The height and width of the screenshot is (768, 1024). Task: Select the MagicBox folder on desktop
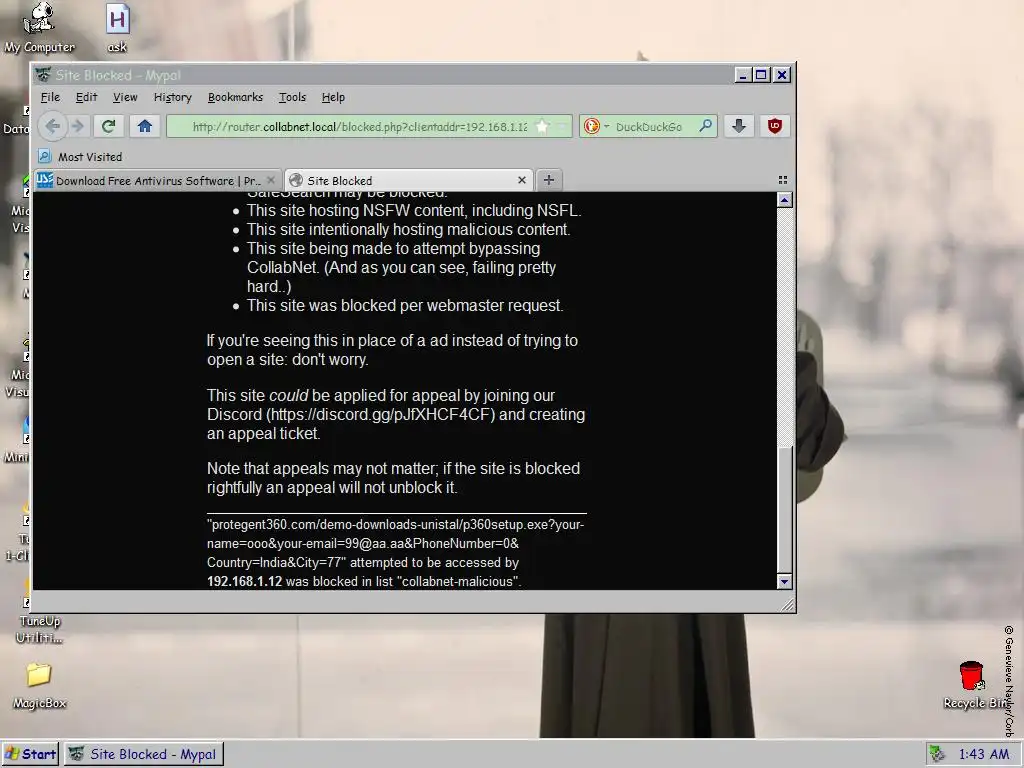[39, 686]
